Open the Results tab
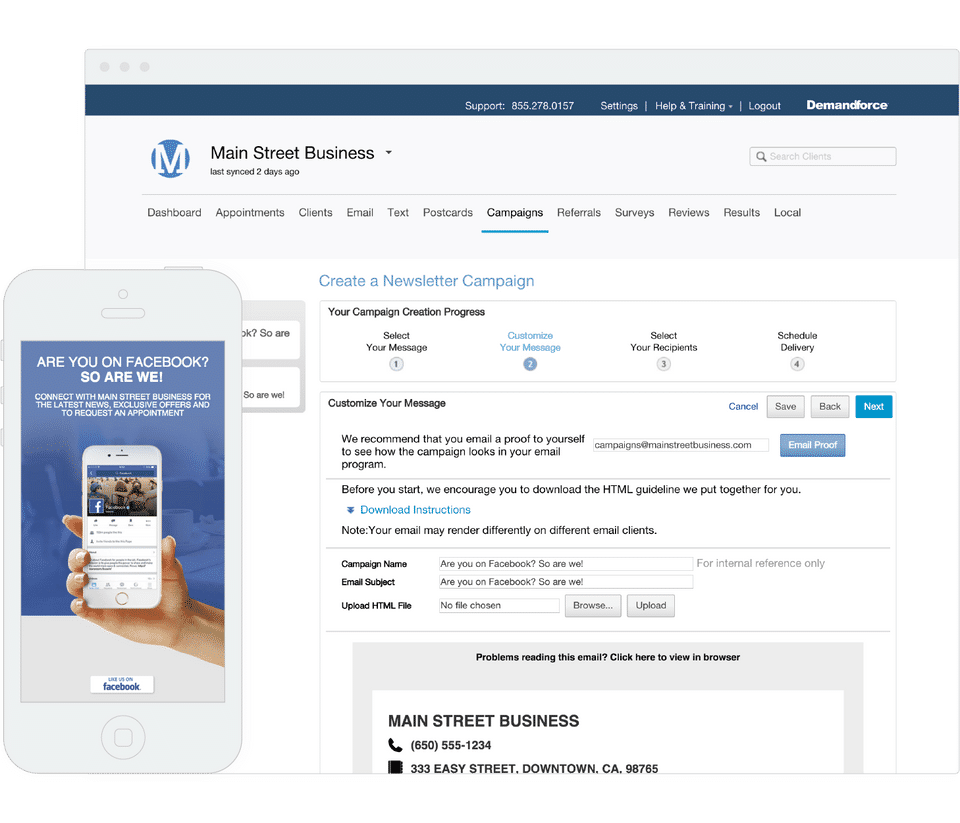This screenshot has width=960, height=823. [741, 212]
